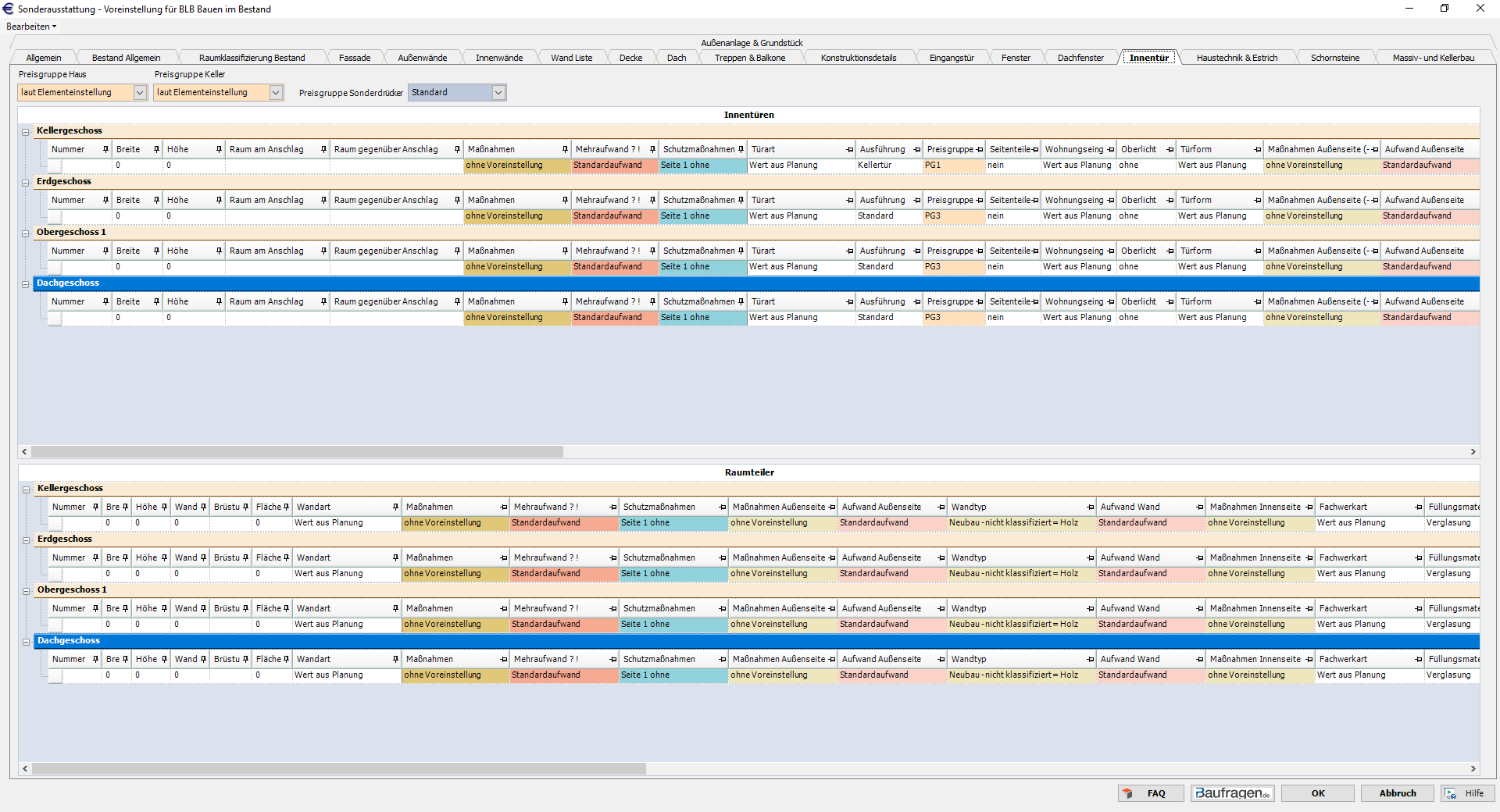Image resolution: width=1500 pixels, height=812 pixels.
Task: Open Hilfe using the help icon button
Action: point(1466,793)
